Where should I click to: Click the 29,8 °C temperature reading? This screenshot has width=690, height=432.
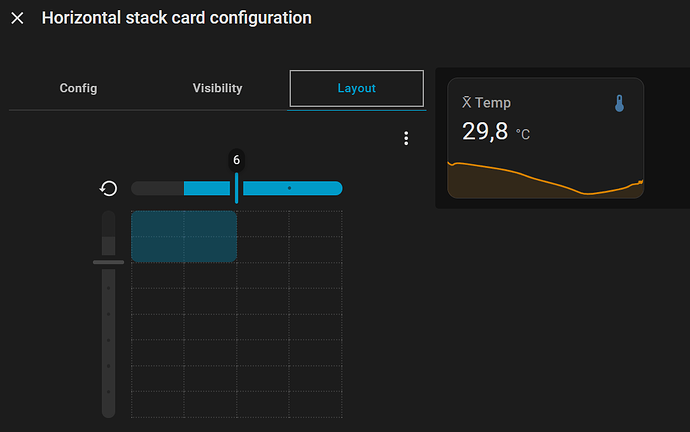pyautogui.click(x=495, y=131)
